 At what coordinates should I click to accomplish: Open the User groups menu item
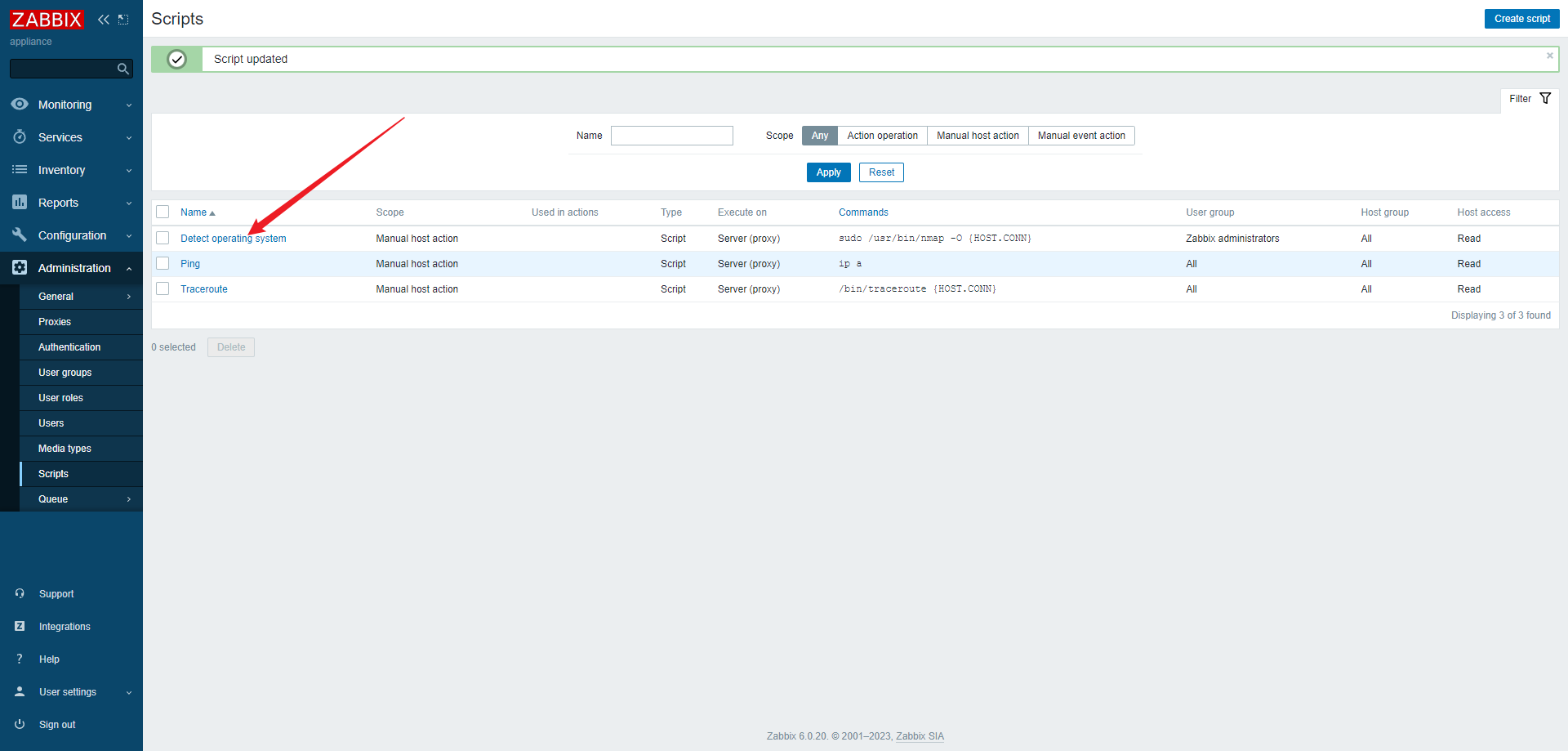coord(81,373)
